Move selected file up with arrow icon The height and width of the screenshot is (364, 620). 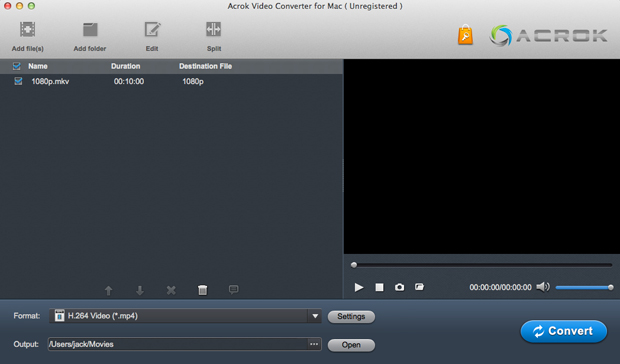[108, 290]
